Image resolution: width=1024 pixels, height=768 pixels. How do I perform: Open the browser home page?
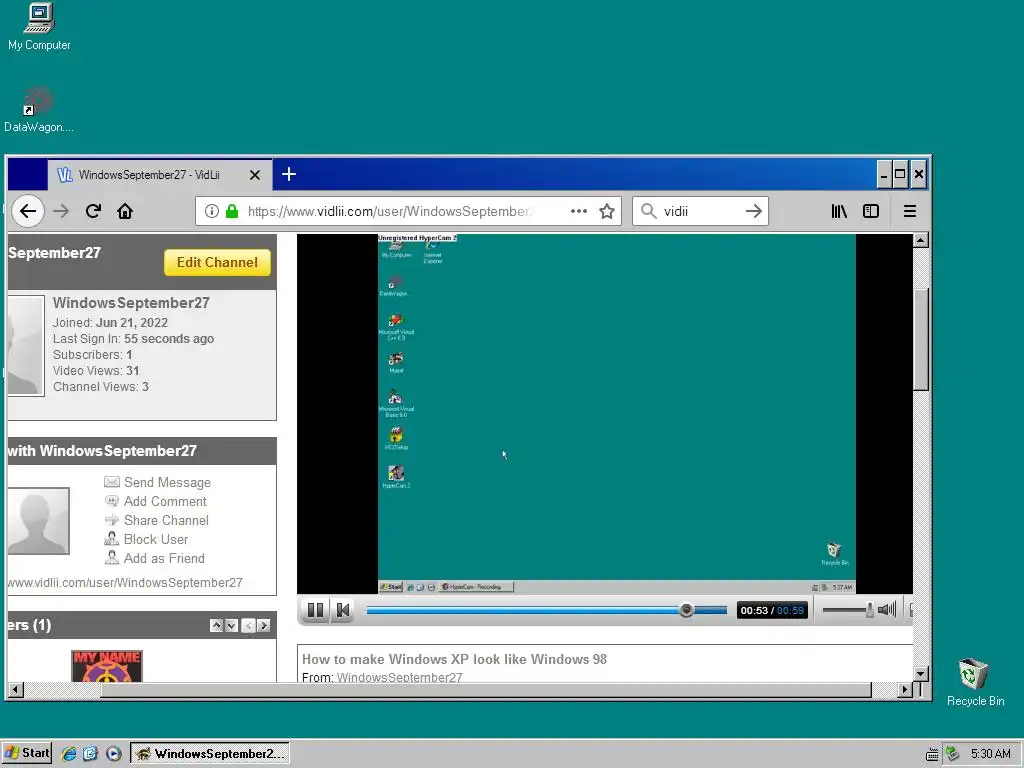pos(125,211)
